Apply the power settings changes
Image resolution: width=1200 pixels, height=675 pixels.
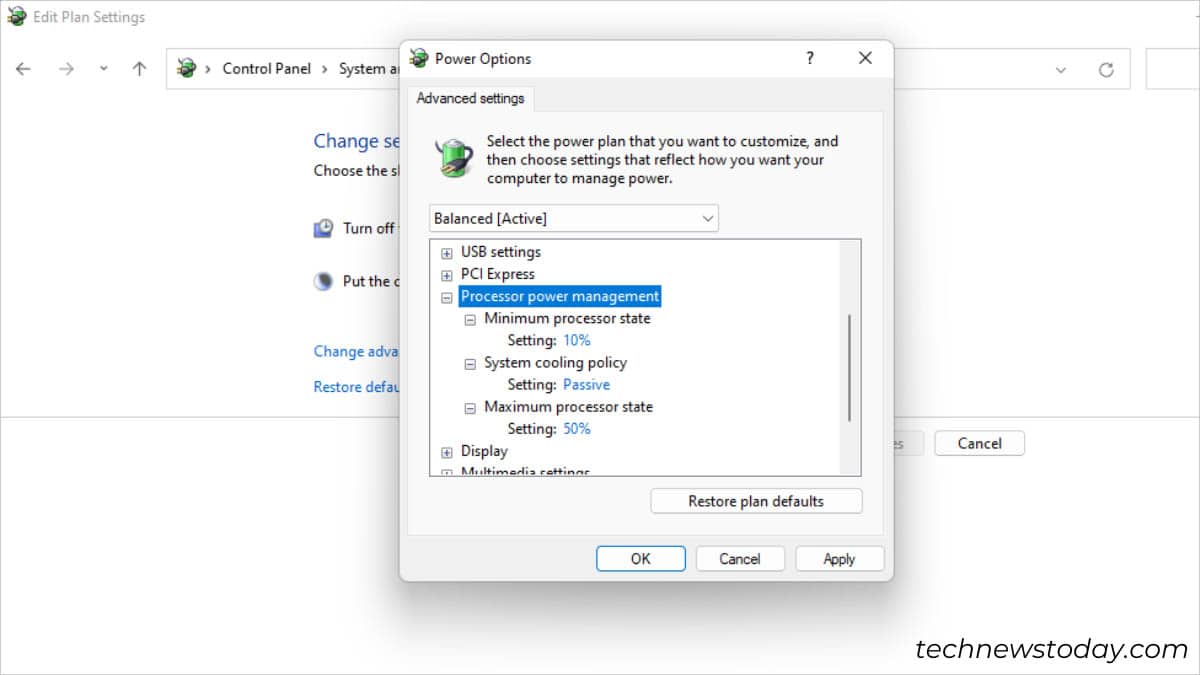click(839, 558)
